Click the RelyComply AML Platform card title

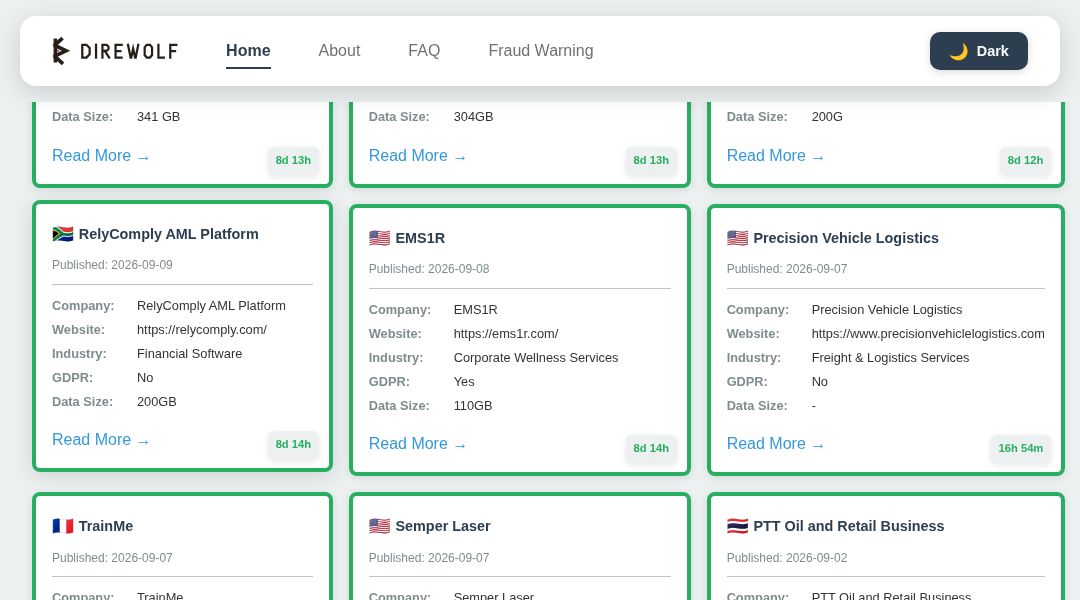coord(169,234)
